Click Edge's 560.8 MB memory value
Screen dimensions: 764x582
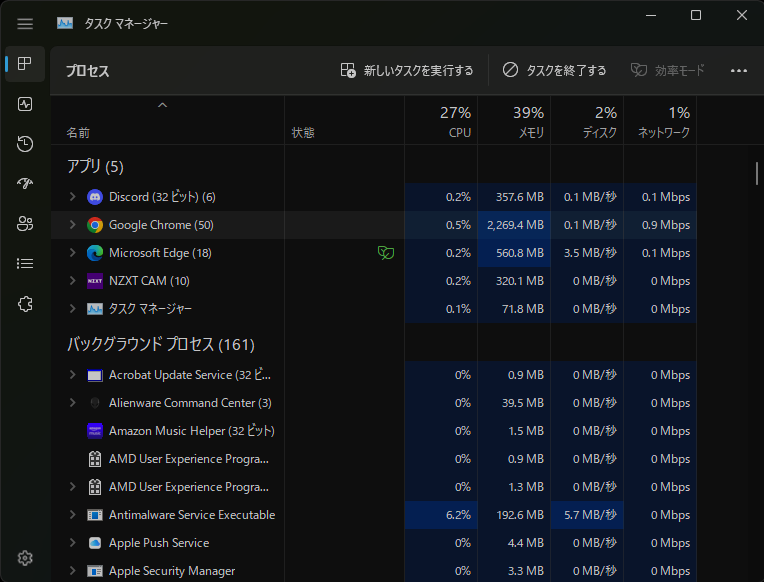pos(519,253)
